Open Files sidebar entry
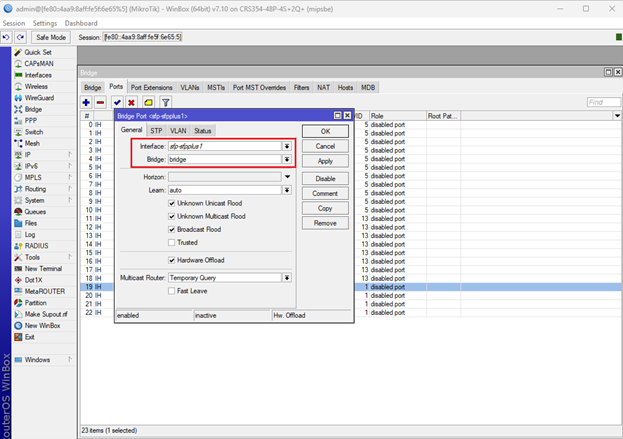 click(x=31, y=224)
